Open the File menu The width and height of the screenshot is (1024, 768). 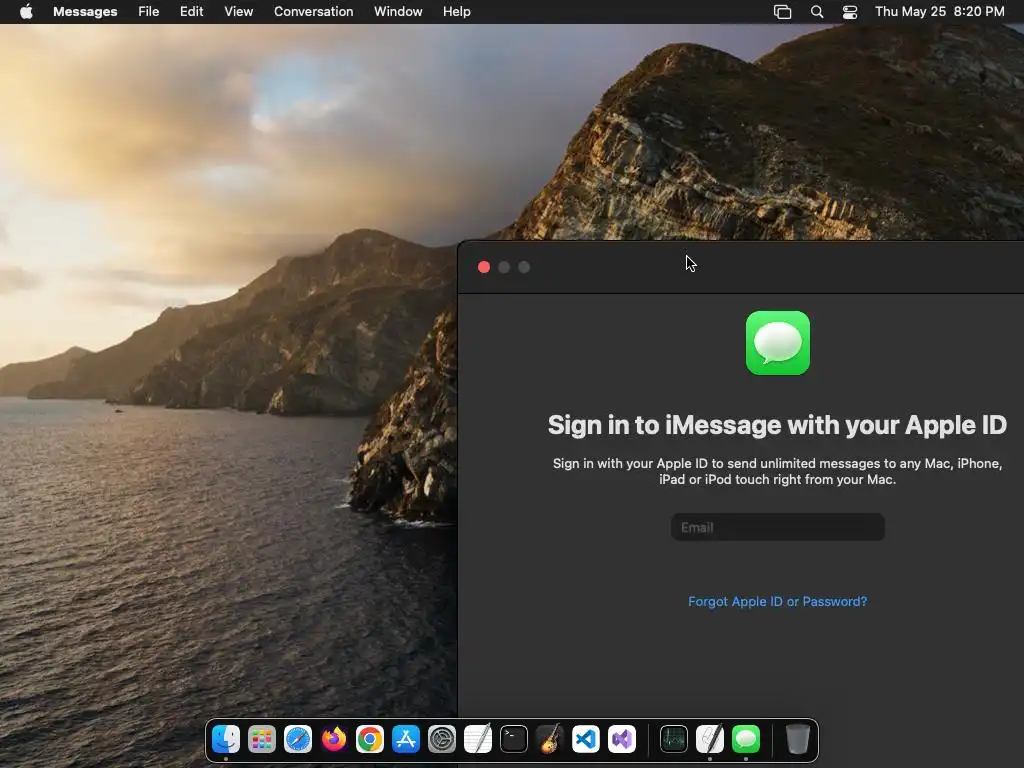[x=149, y=12]
